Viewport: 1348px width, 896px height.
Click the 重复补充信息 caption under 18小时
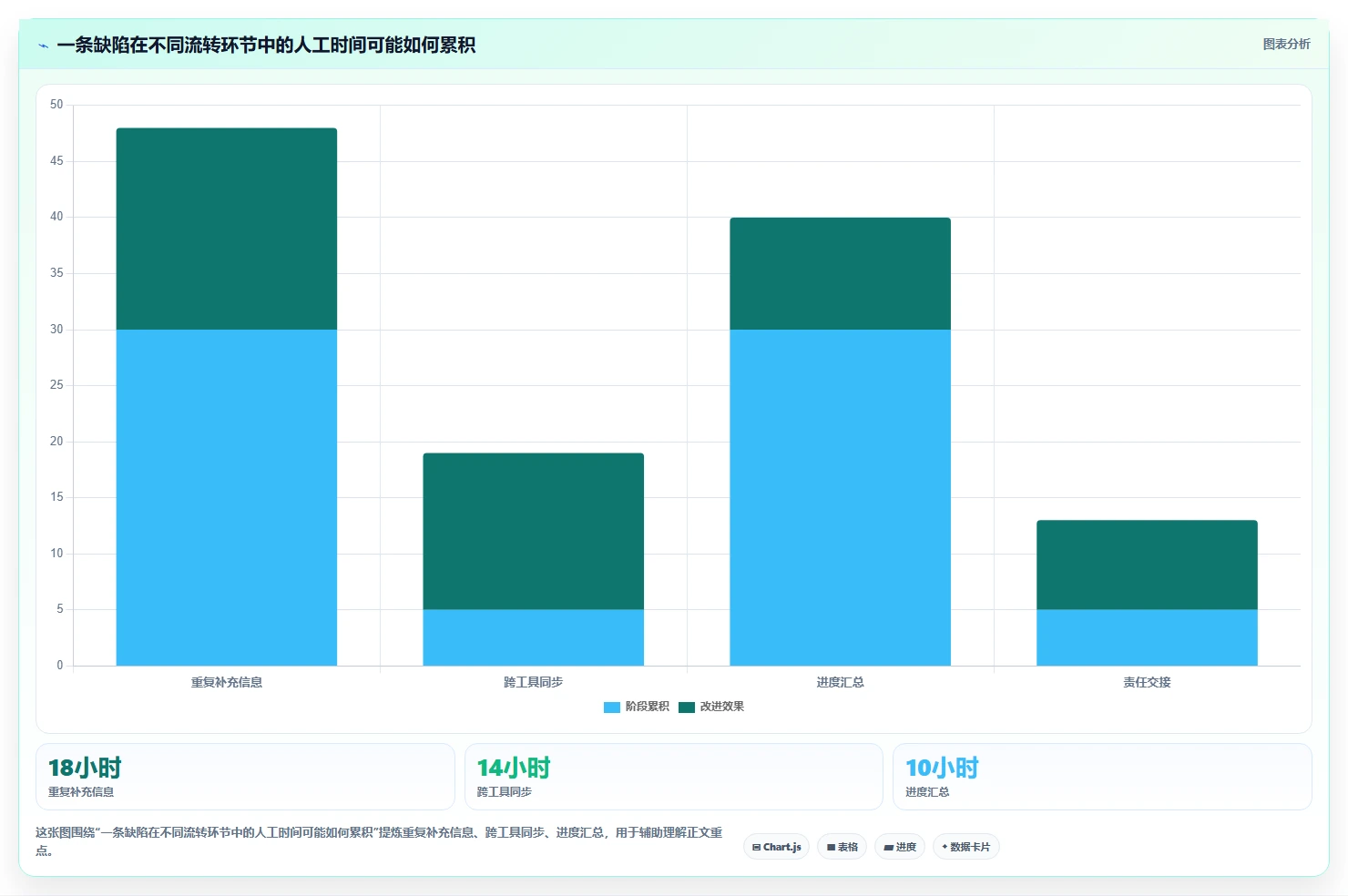pyautogui.click(x=81, y=792)
